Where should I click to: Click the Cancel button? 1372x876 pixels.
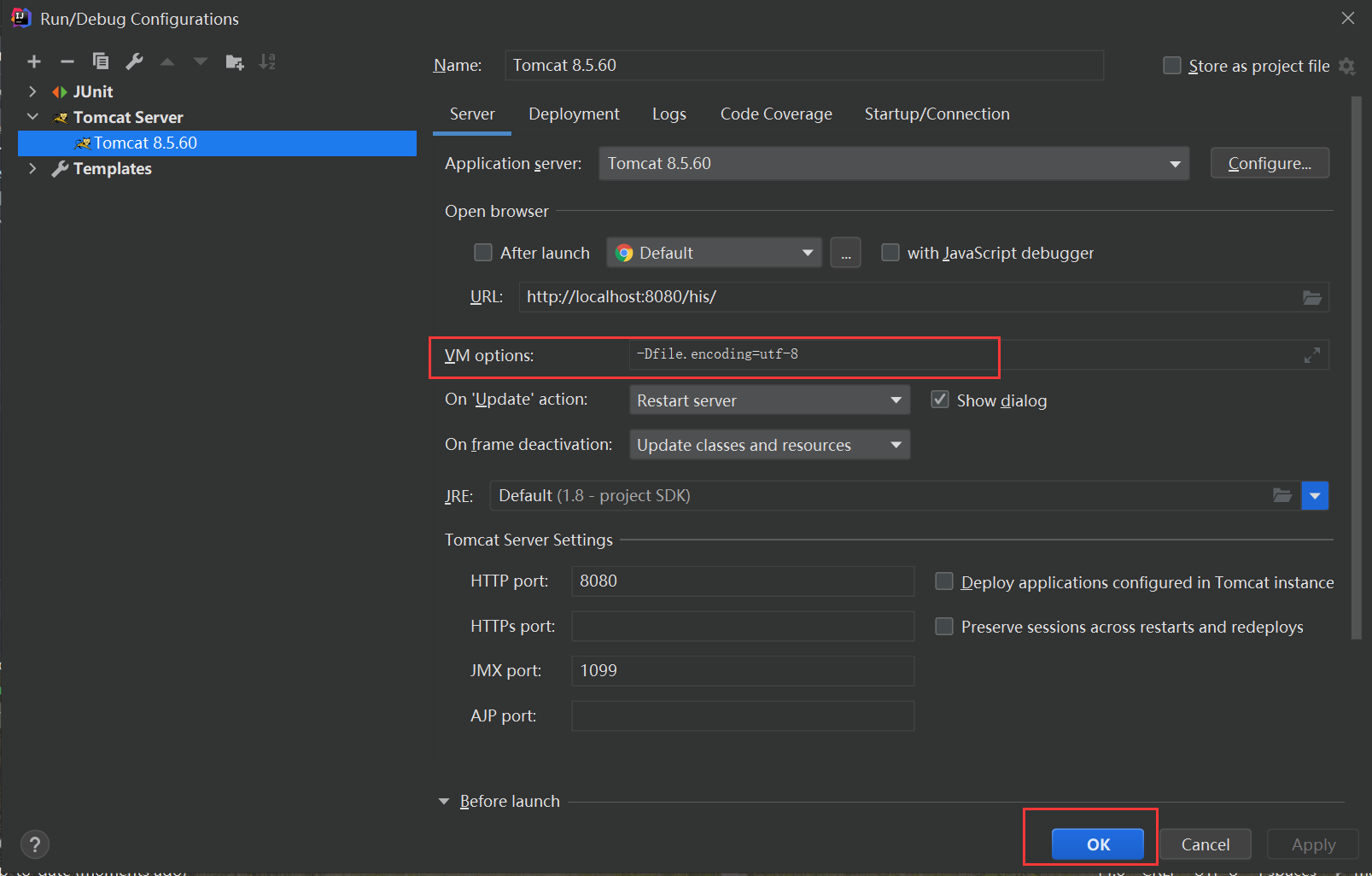coord(1206,844)
